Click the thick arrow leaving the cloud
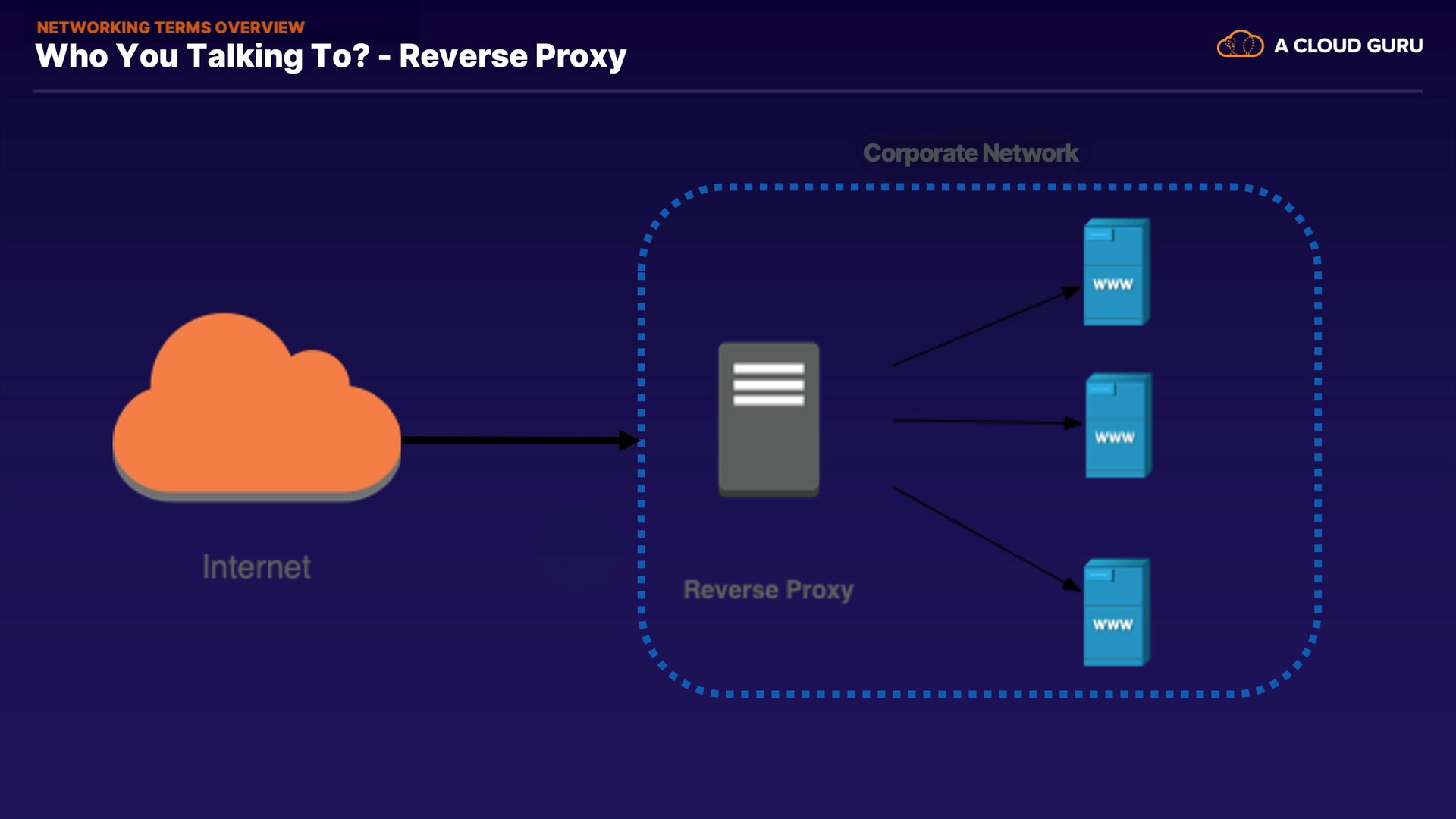 pyautogui.click(x=516, y=440)
